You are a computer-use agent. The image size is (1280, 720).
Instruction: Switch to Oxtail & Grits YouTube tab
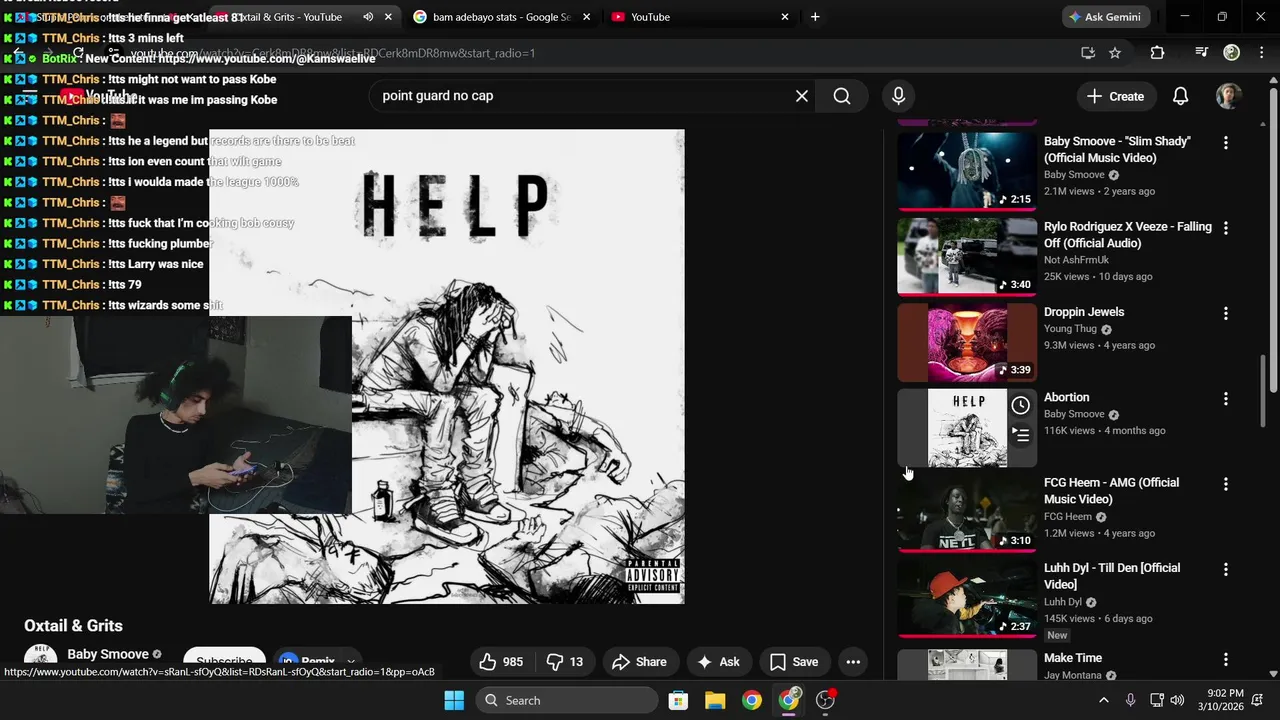pyautogui.click(x=290, y=17)
